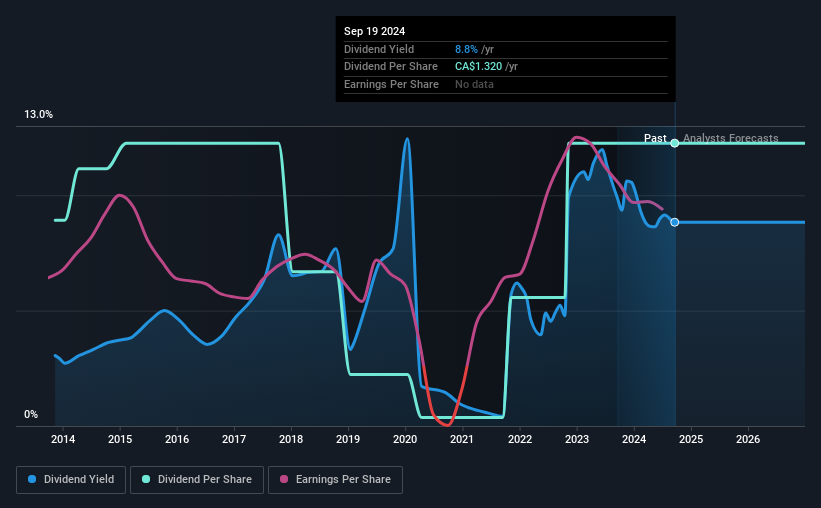Click the CA$1.320 dividend per share value
The height and width of the screenshot is (508, 821).
479,67
